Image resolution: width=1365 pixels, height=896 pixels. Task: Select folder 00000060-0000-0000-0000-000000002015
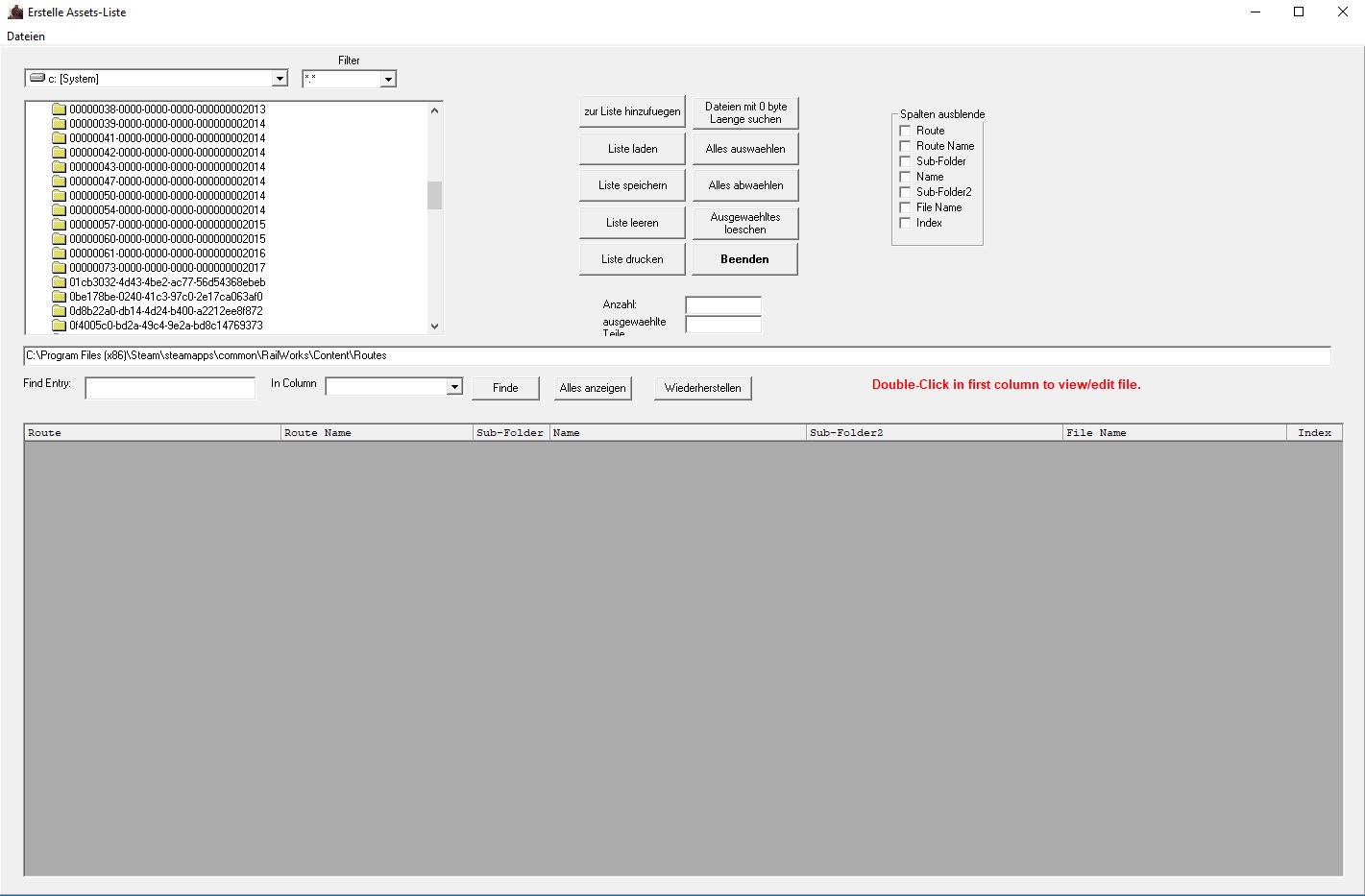pos(167,239)
